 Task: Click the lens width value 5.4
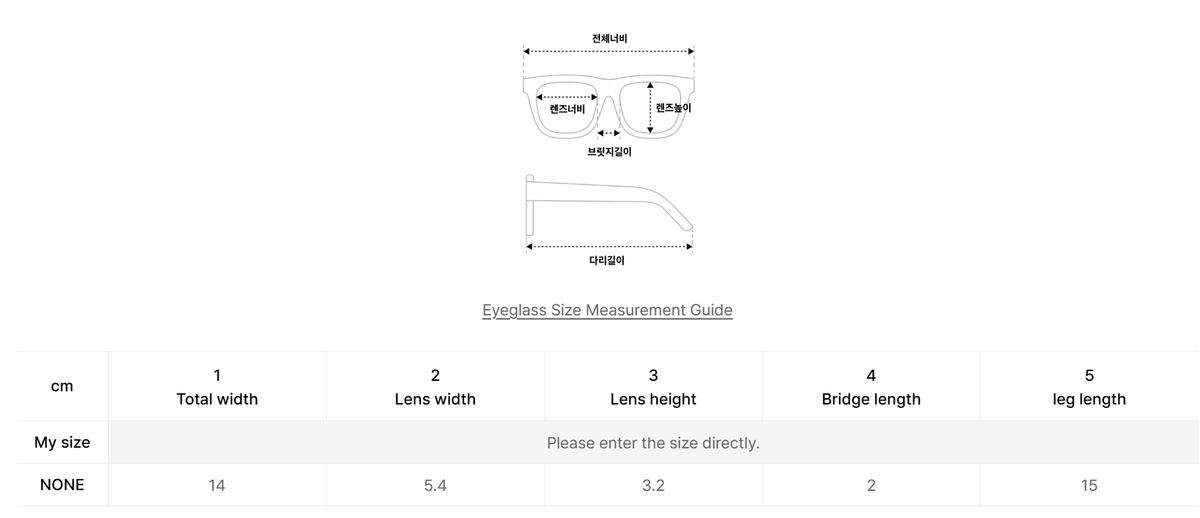point(435,485)
